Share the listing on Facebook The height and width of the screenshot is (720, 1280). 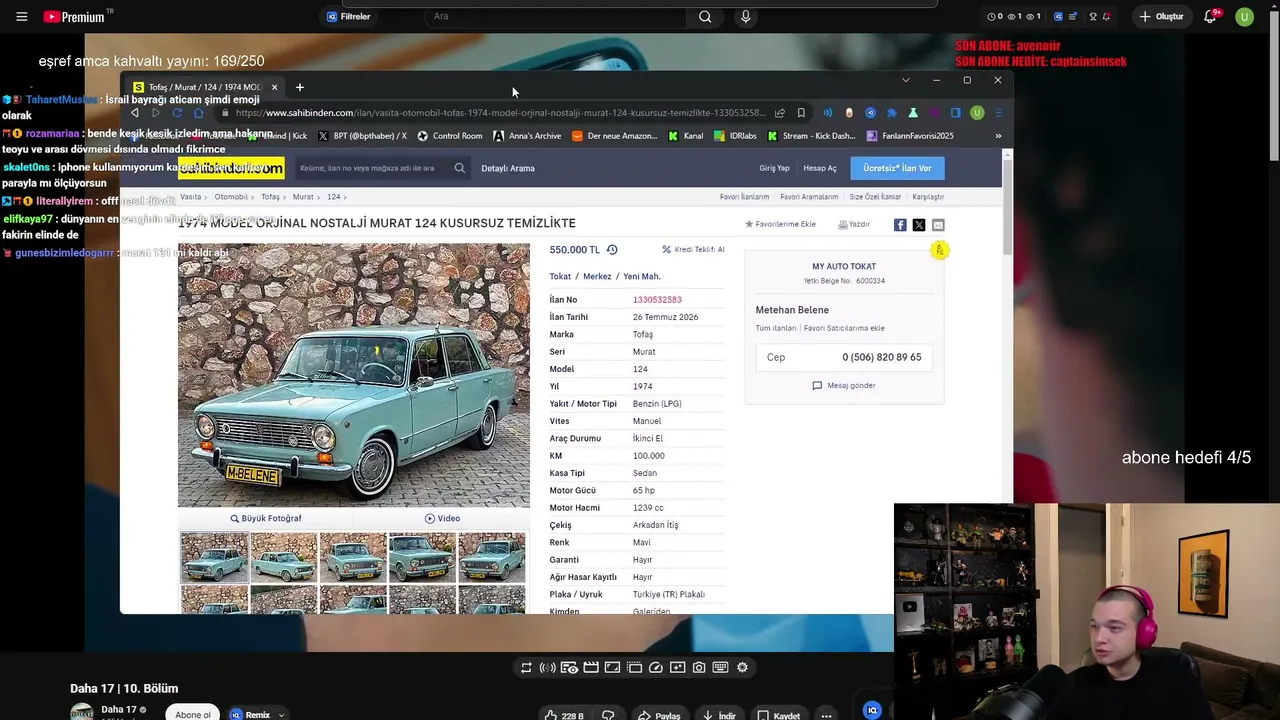point(900,225)
